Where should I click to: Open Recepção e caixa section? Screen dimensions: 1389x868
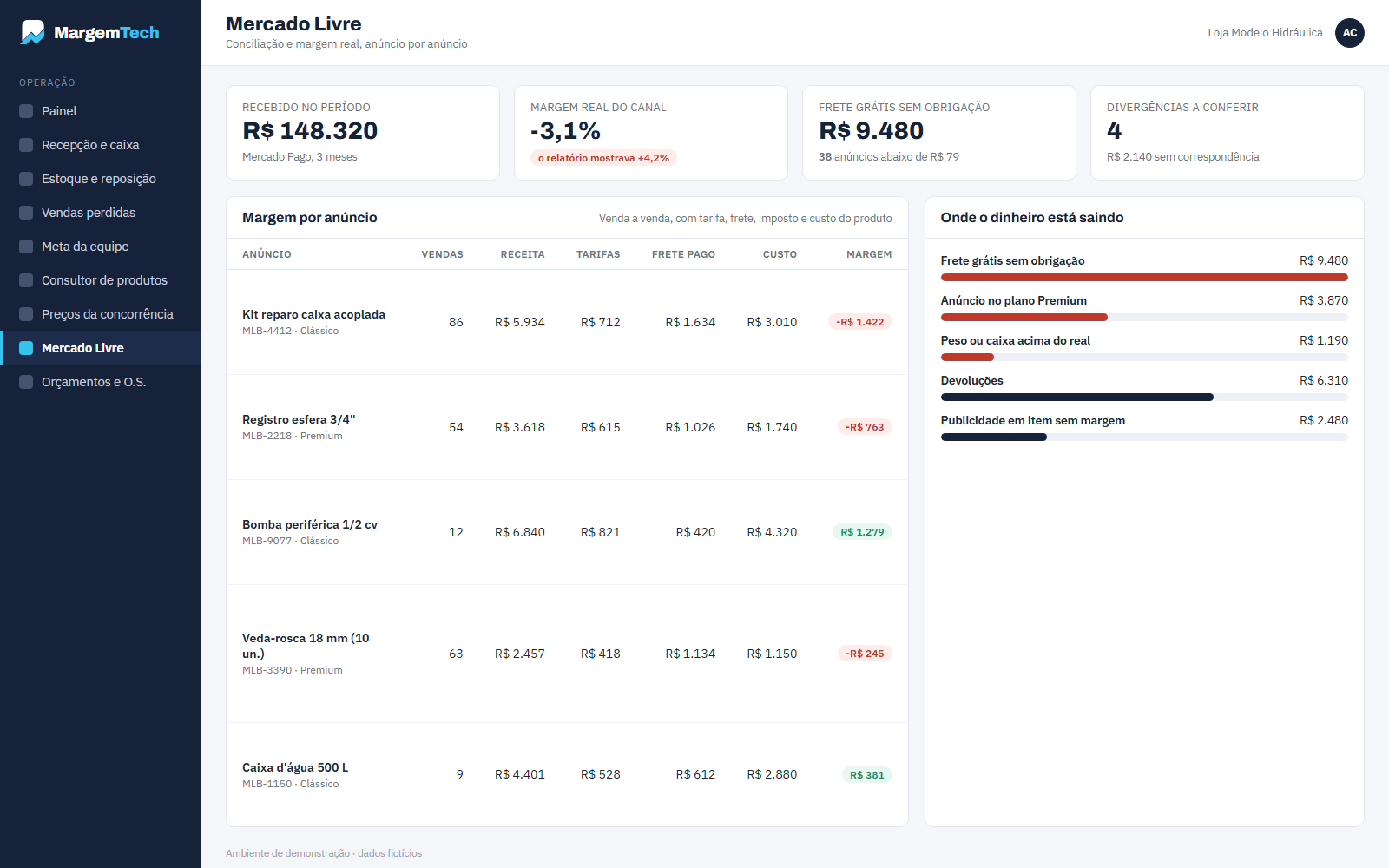101,145
